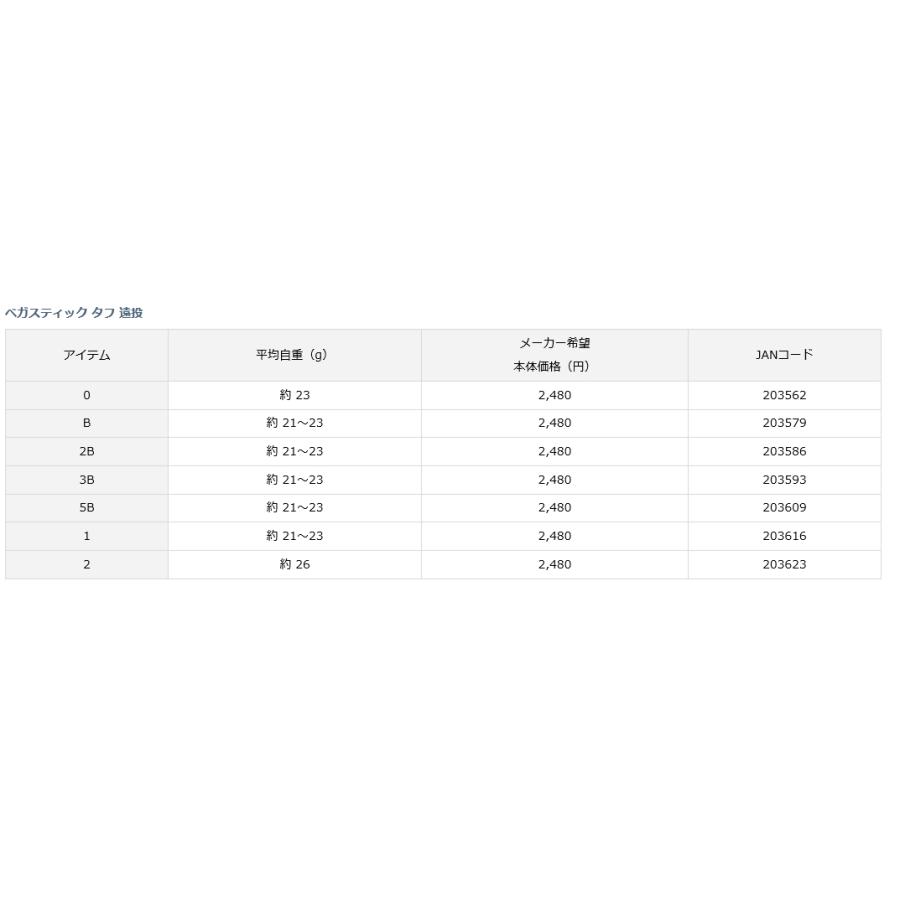Click the アイテム column header
This screenshot has width=900, height=900.
87,355
